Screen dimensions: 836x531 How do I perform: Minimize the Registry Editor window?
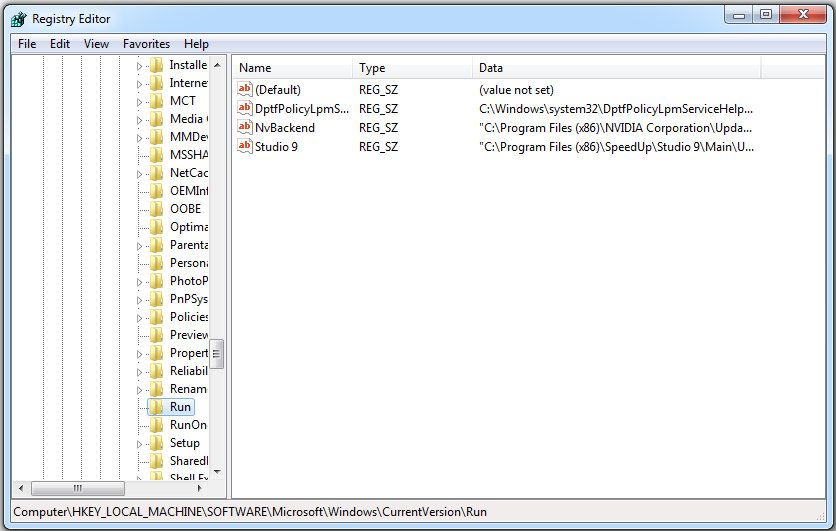point(739,15)
